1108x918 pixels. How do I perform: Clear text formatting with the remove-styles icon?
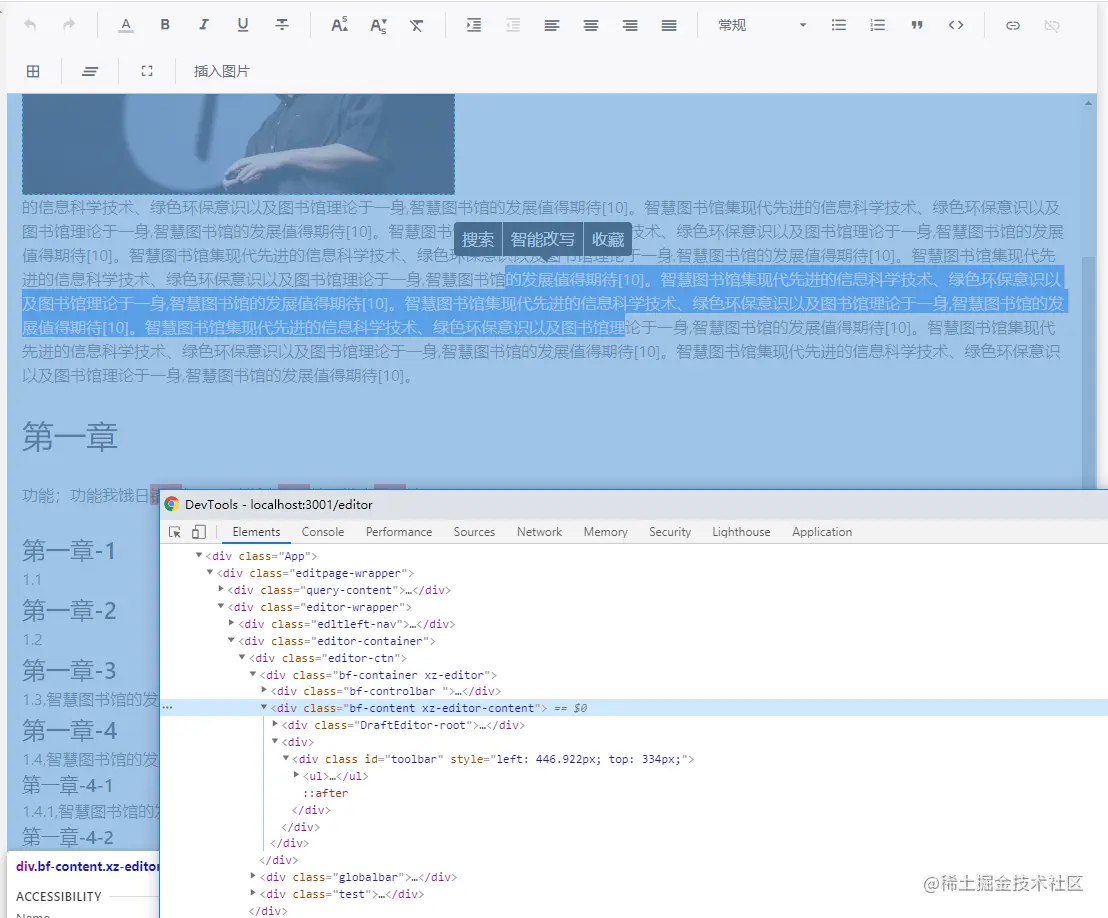point(417,25)
